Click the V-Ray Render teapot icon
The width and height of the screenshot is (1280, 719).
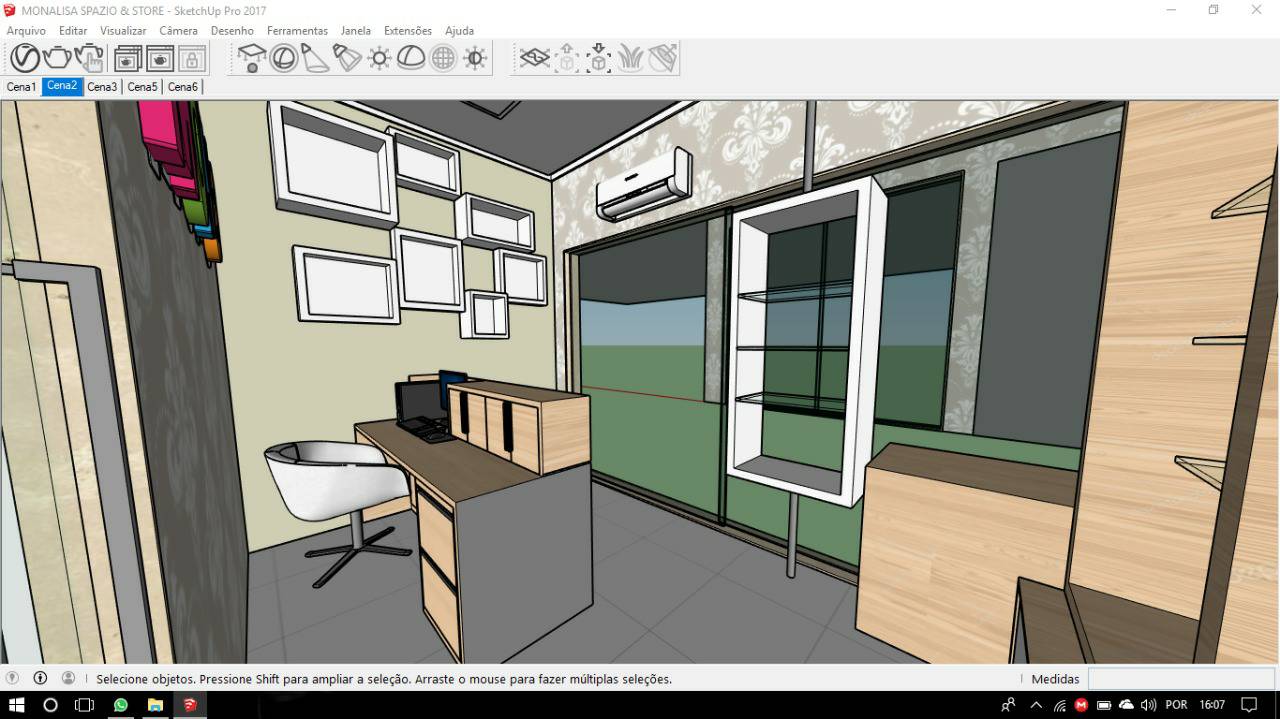pyautogui.click(x=57, y=58)
